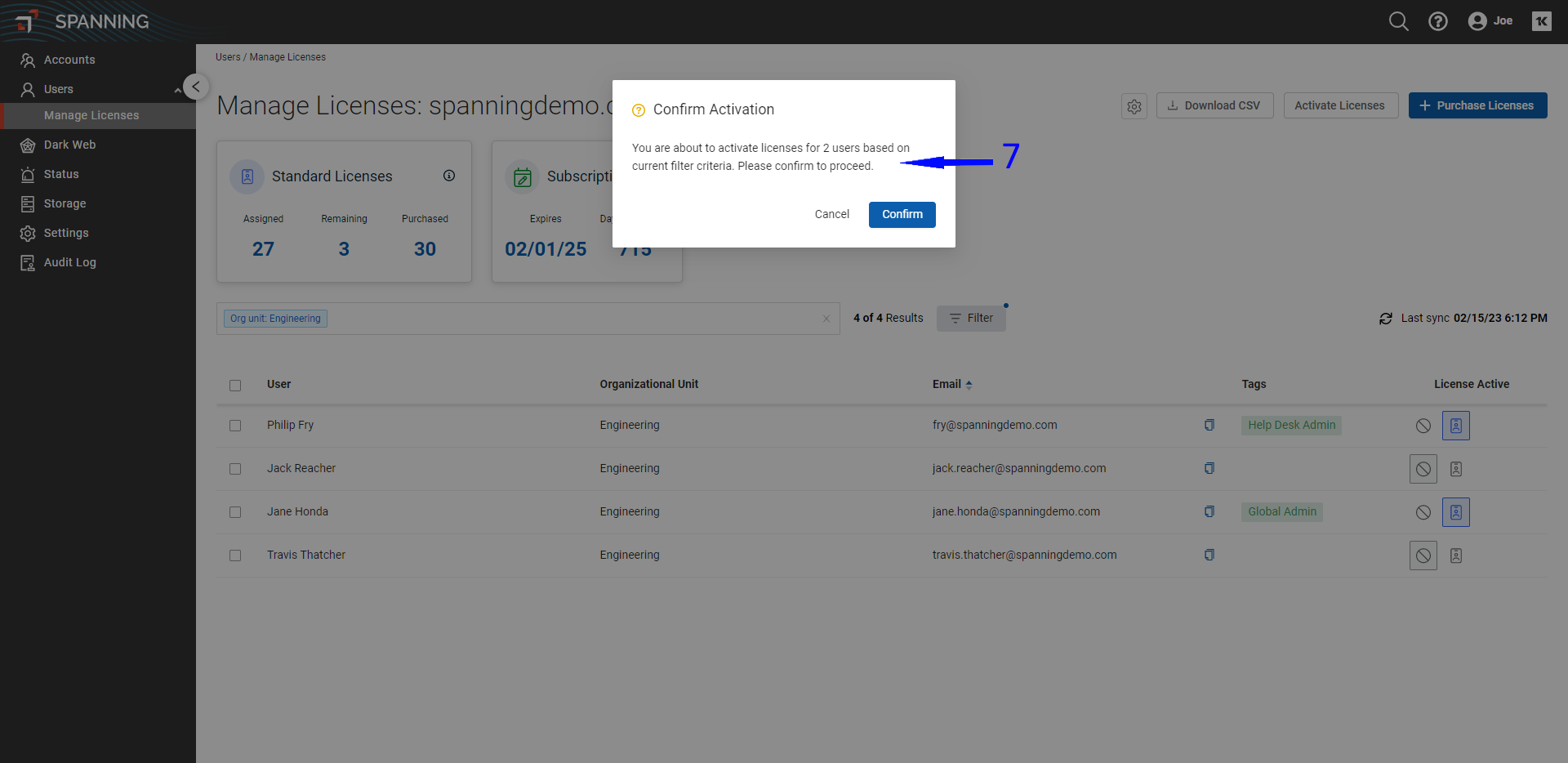1568x763 pixels.
Task: Click Purchase Licenses button
Action: click(1477, 105)
